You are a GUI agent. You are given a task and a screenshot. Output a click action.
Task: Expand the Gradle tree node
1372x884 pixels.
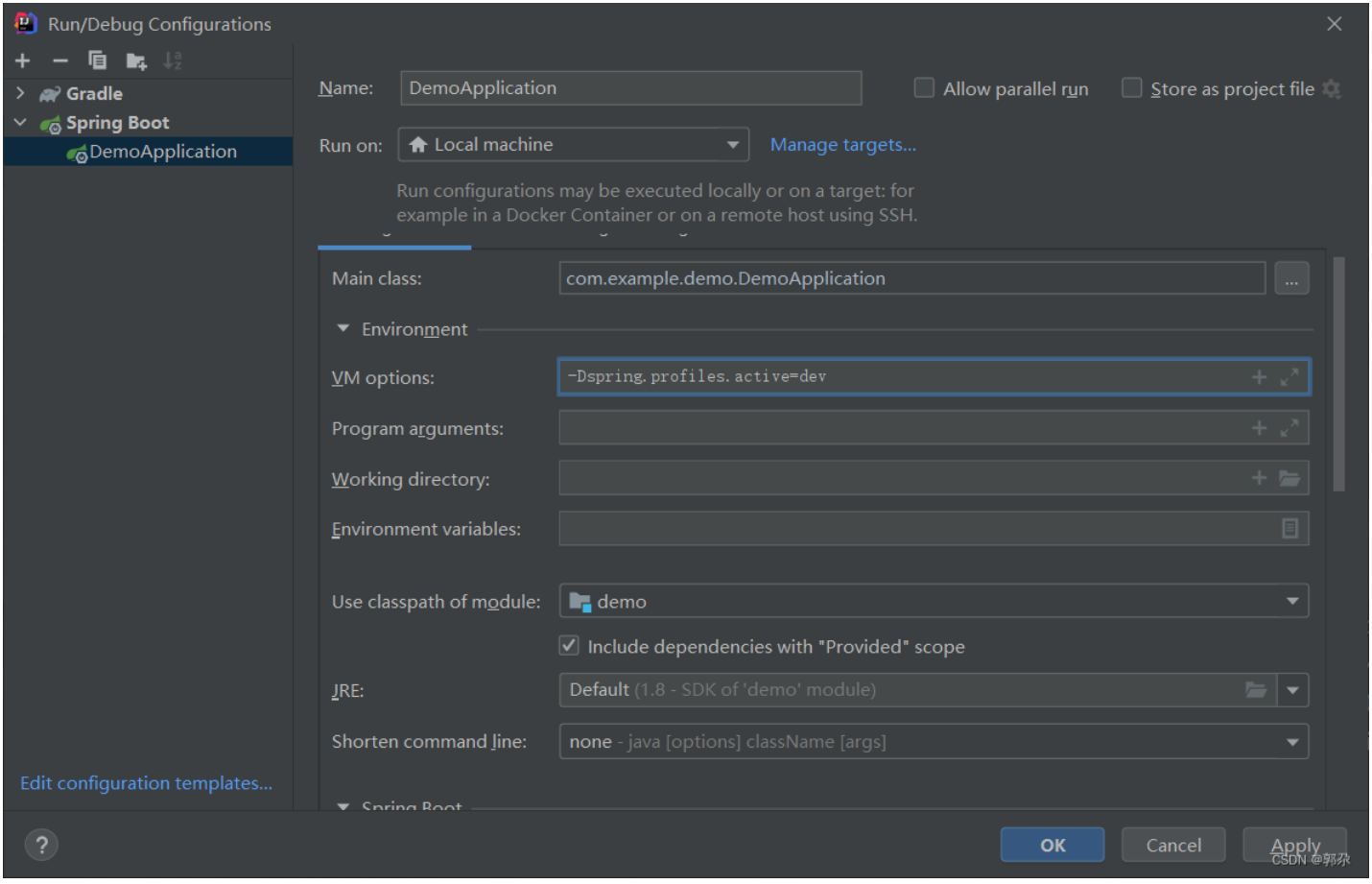pos(20,93)
